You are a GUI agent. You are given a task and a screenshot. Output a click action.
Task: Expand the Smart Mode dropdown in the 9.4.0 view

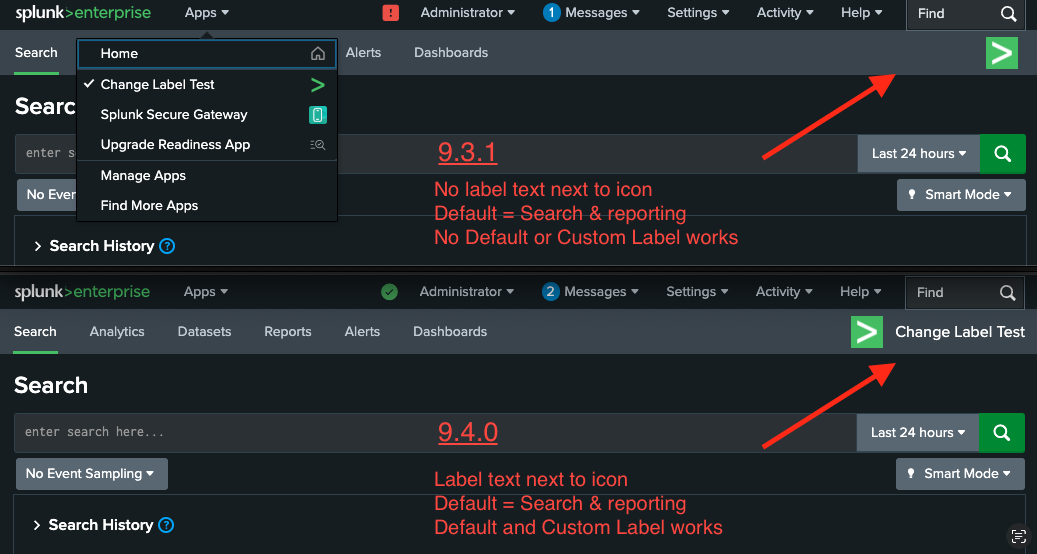960,474
